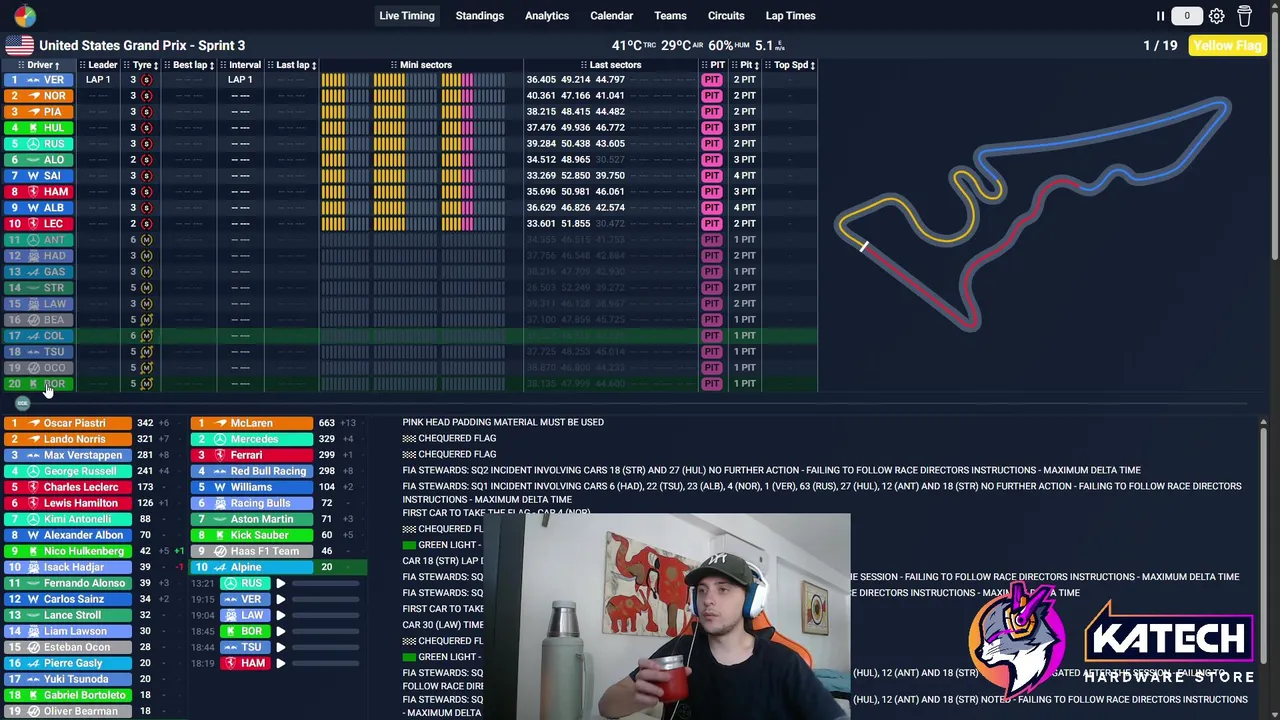Open the Live Timing tab

pos(407,16)
